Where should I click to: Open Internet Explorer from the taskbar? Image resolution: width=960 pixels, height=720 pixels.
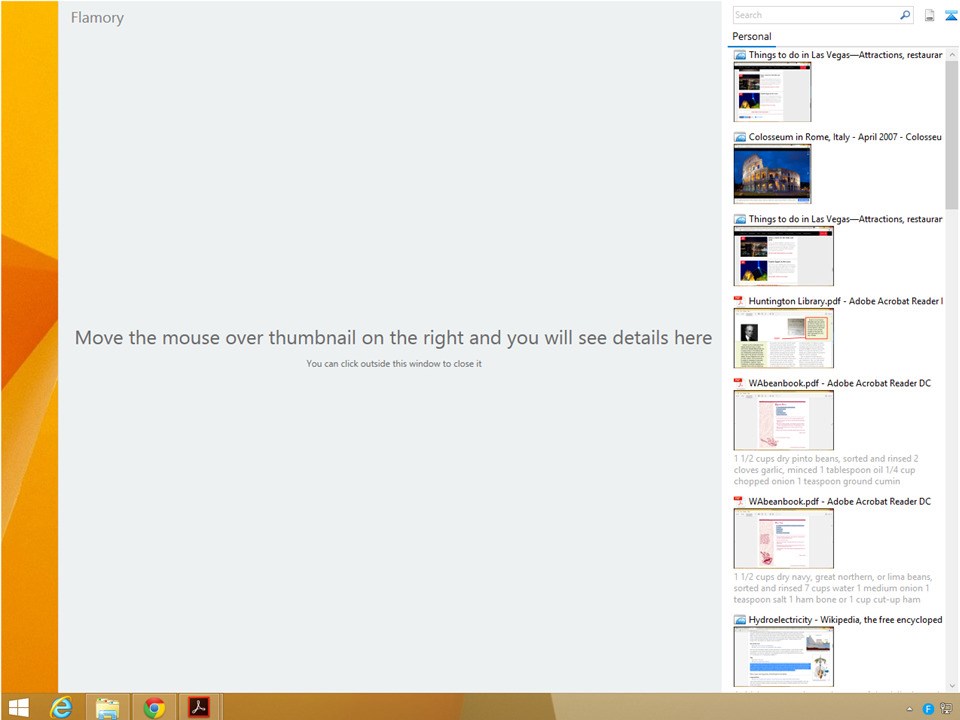[x=62, y=707]
